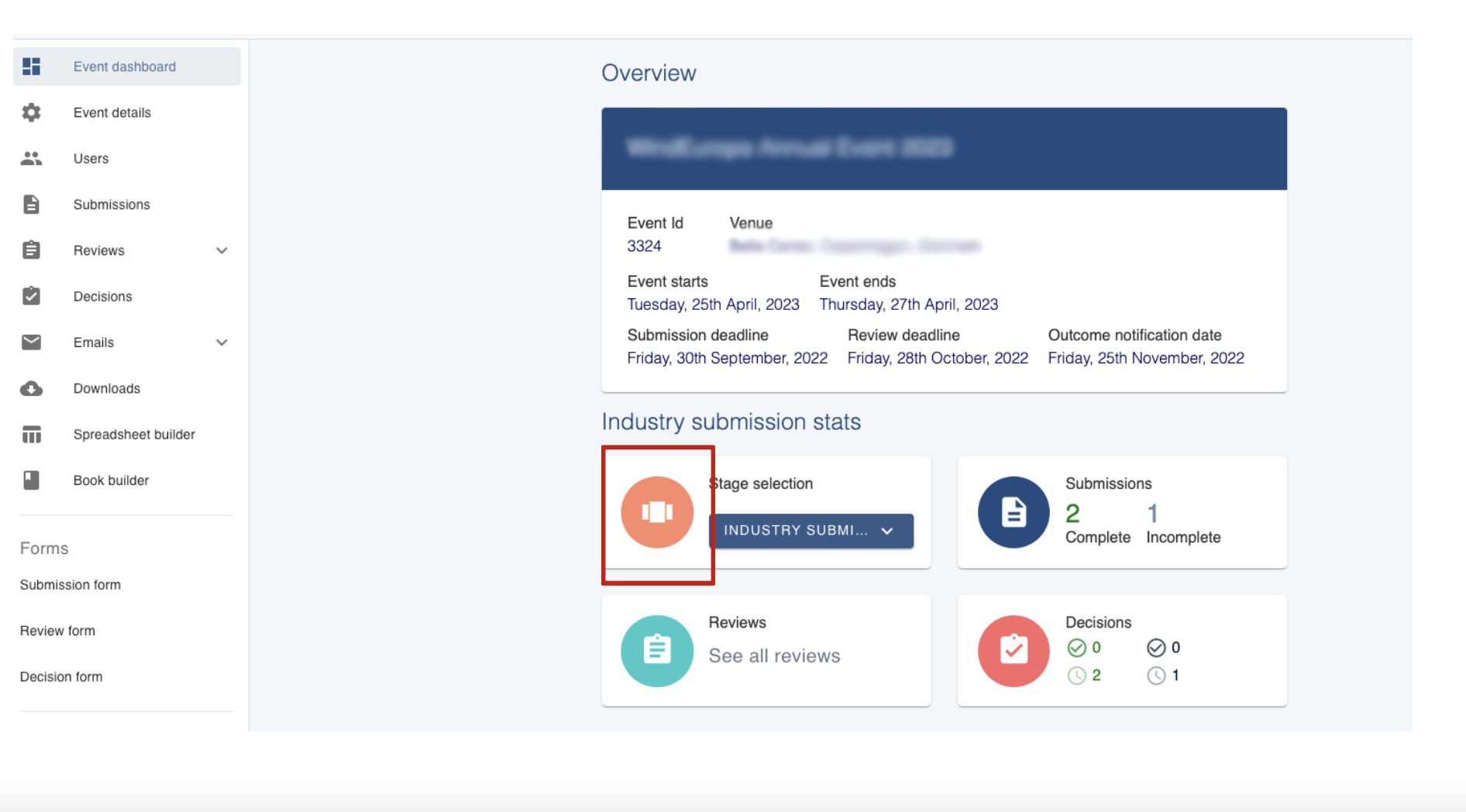The image size is (1466, 812).
Task: Click Friday, 28th October, 2022 review deadline
Action: click(x=938, y=358)
